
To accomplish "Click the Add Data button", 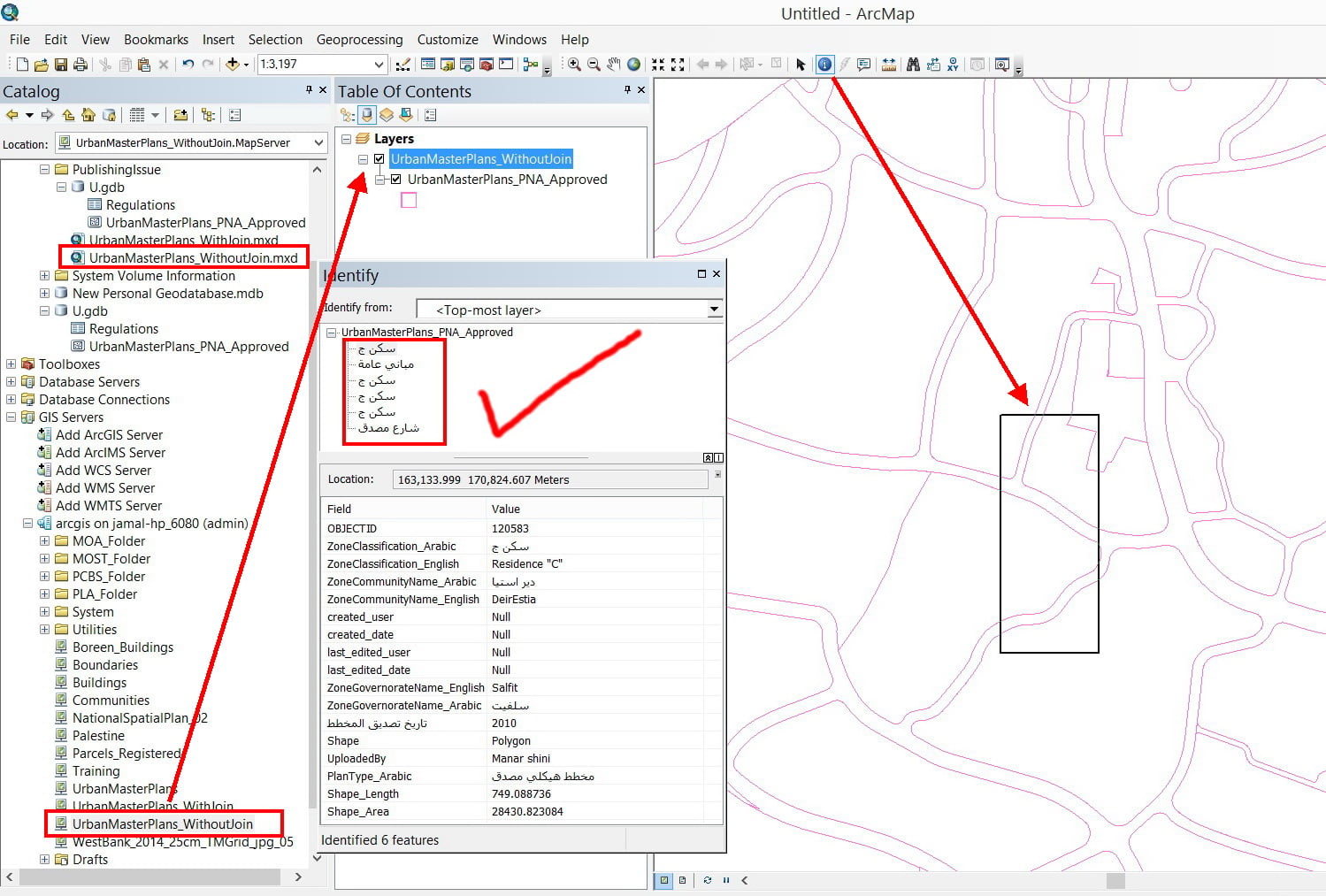I will click(x=233, y=65).
